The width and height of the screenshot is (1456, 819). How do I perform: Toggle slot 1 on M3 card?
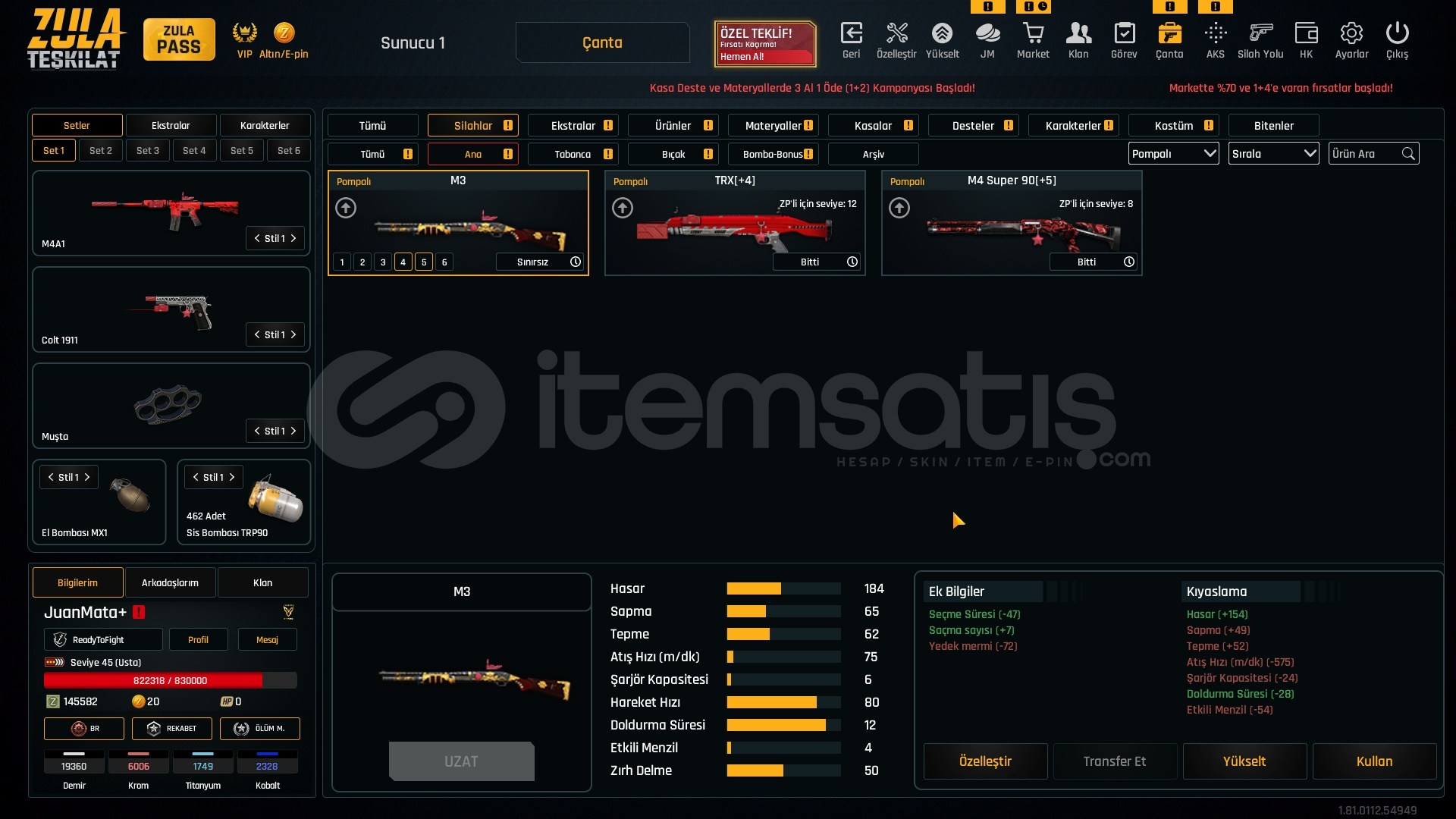342,262
